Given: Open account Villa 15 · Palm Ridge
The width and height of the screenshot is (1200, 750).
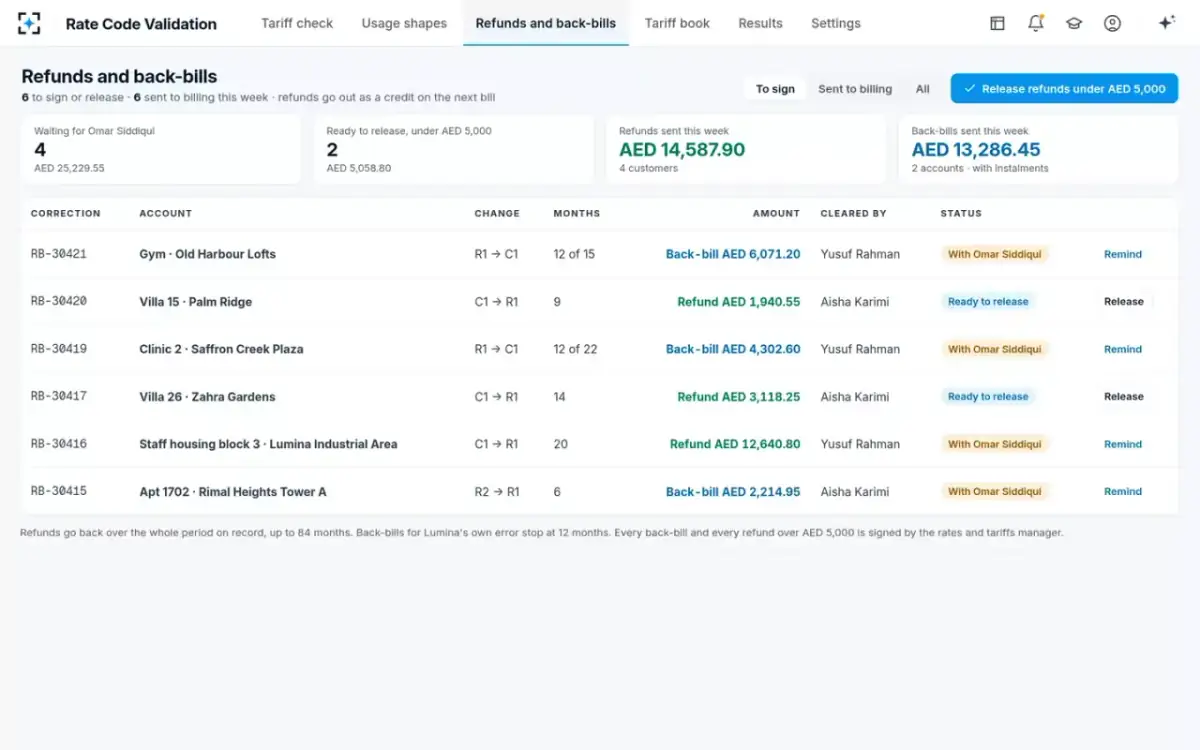Looking at the screenshot, I should [x=195, y=302].
